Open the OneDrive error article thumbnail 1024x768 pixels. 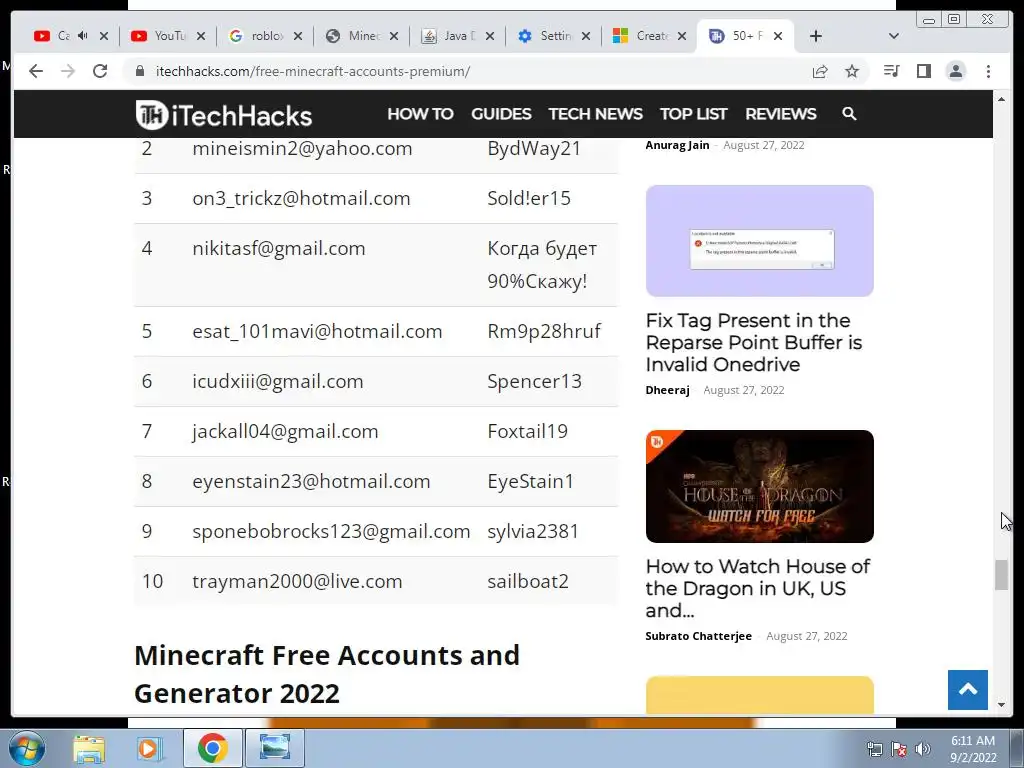(760, 241)
